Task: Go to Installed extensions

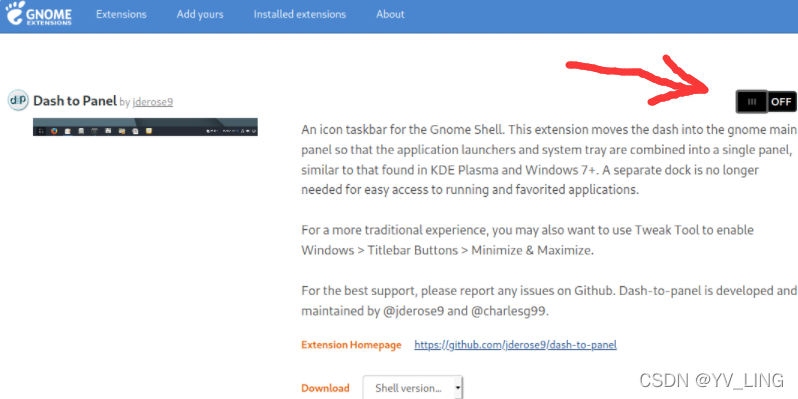Action: 300,14
